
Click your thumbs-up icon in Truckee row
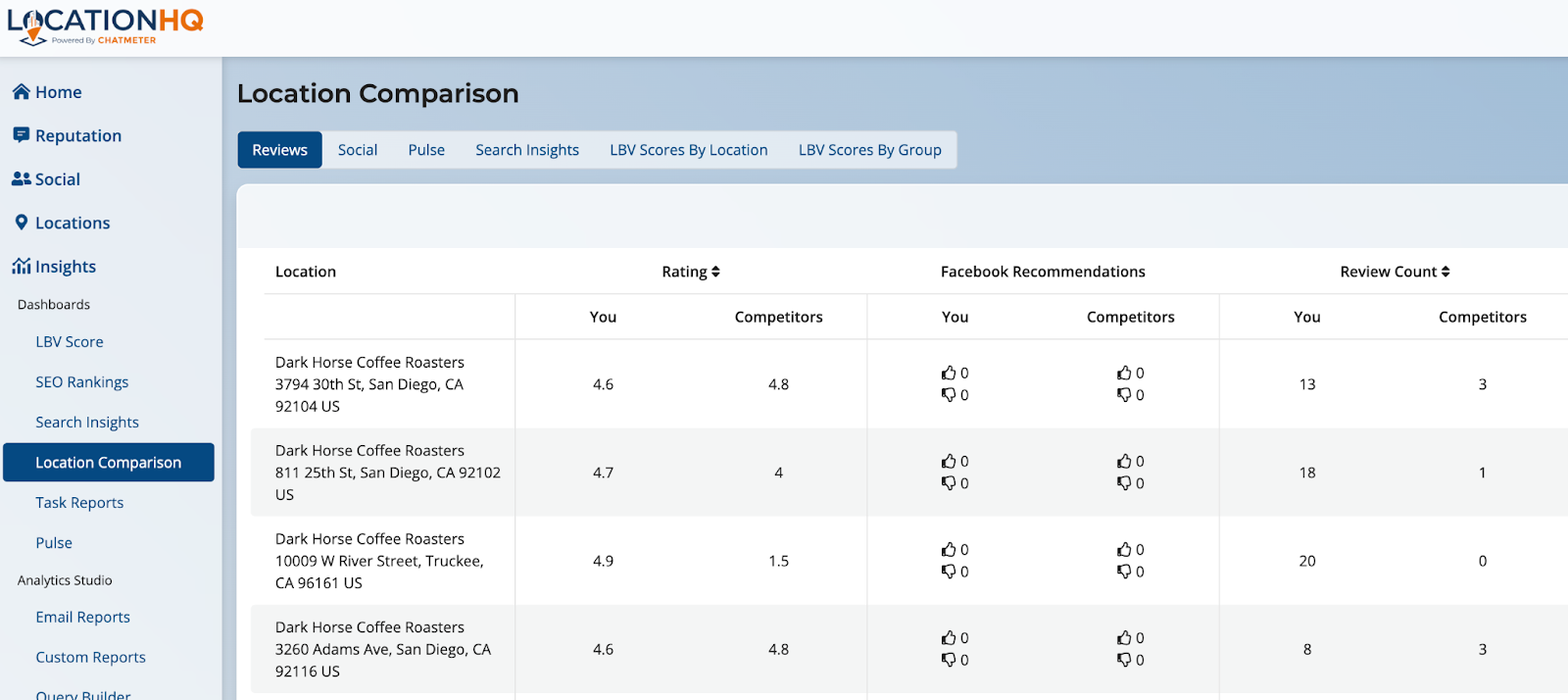(949, 549)
